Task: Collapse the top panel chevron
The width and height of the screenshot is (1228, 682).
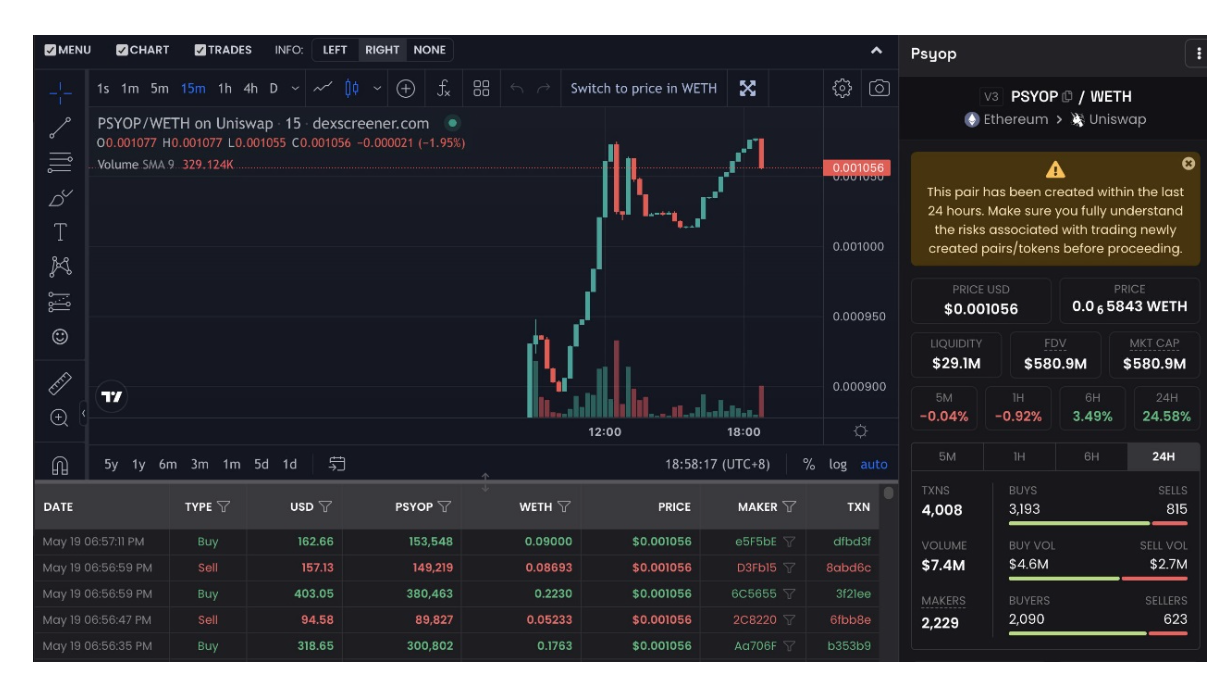Action: coord(876,50)
